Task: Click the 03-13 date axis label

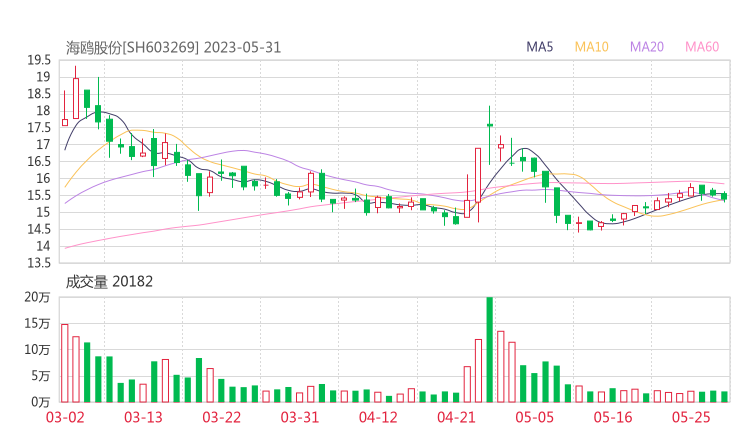Action: 143,418
